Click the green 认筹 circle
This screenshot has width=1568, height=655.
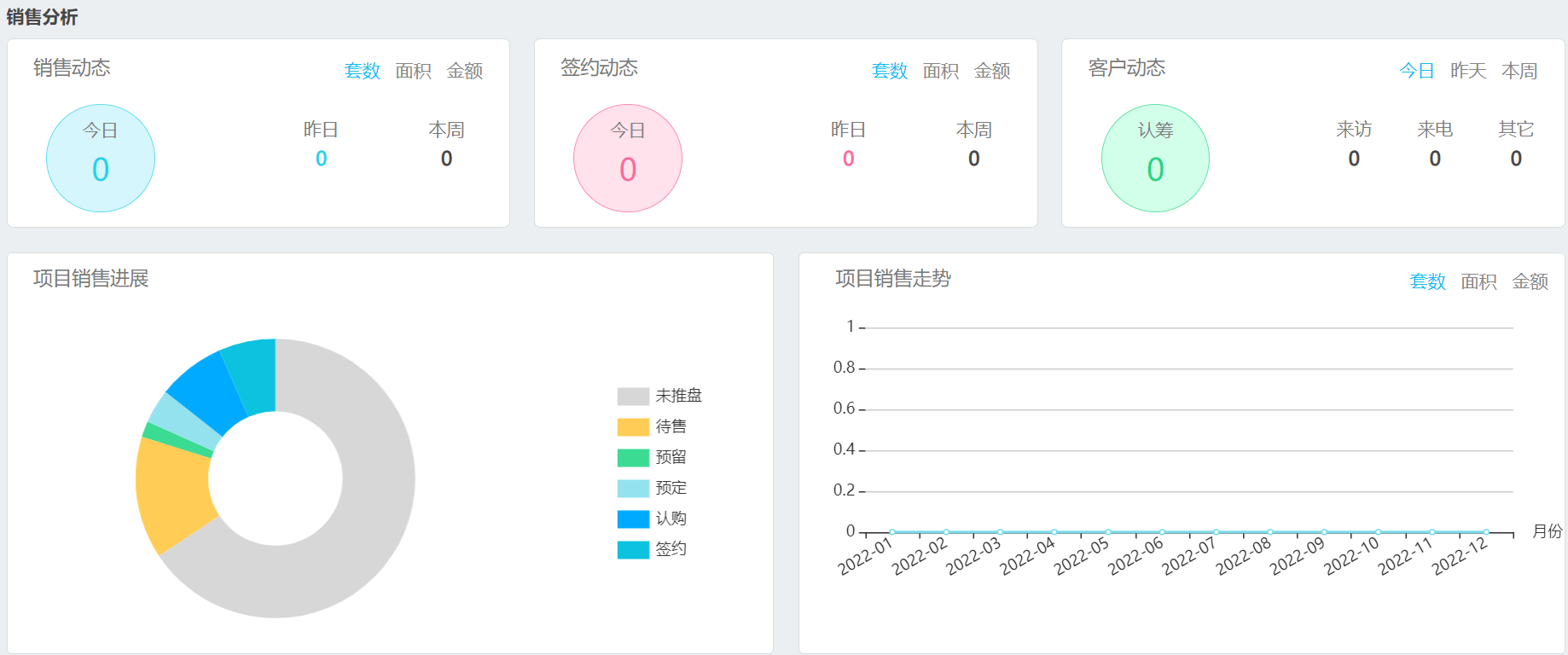(1155, 159)
